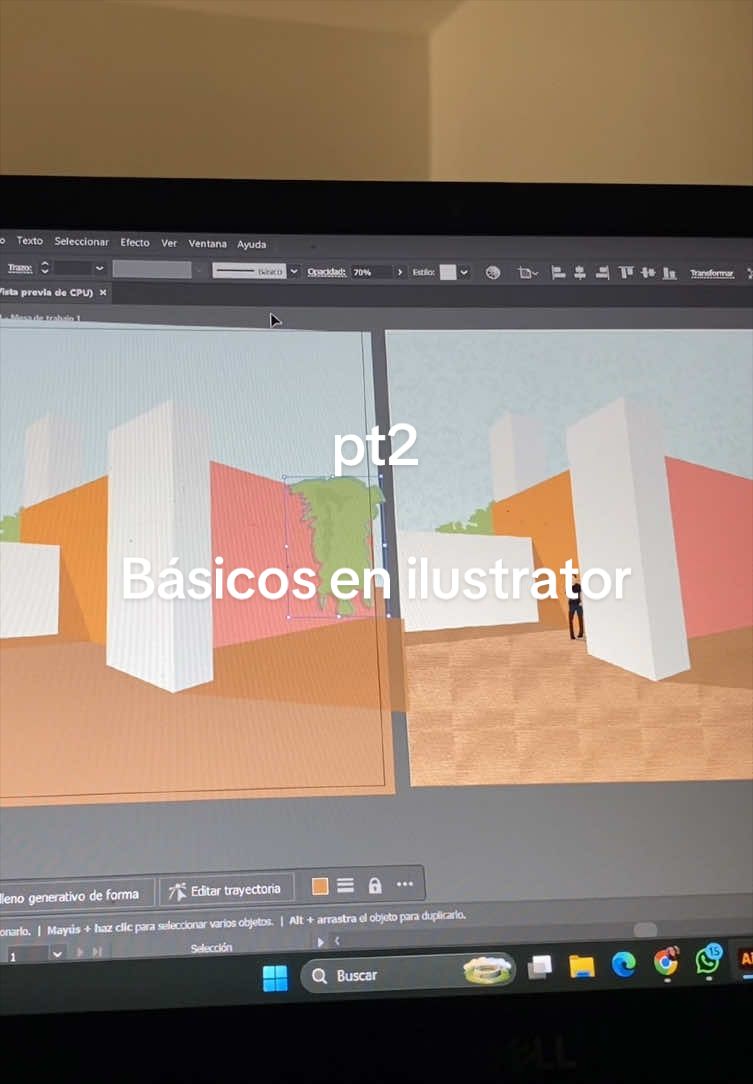Click the variable width profile box
Image resolution: width=753 pixels, height=1084 pixels.
pos(151,269)
